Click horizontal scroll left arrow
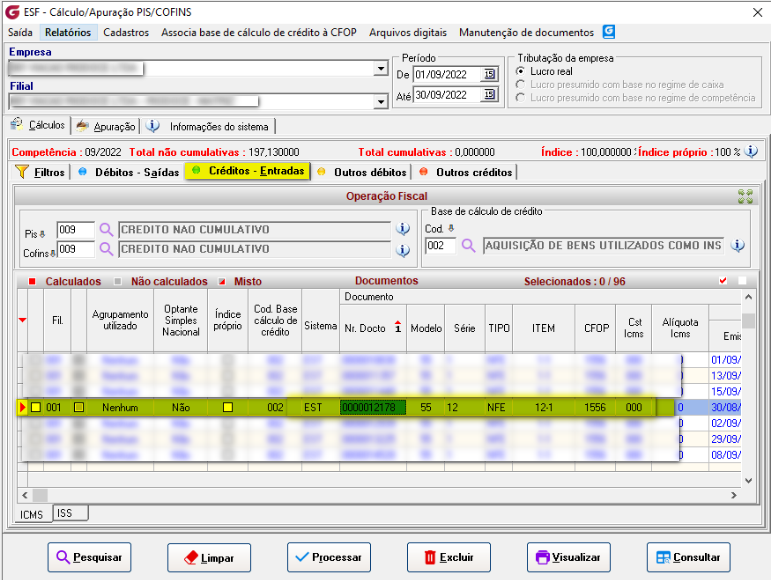Viewport: 771px width, 580px height. (x=25, y=495)
